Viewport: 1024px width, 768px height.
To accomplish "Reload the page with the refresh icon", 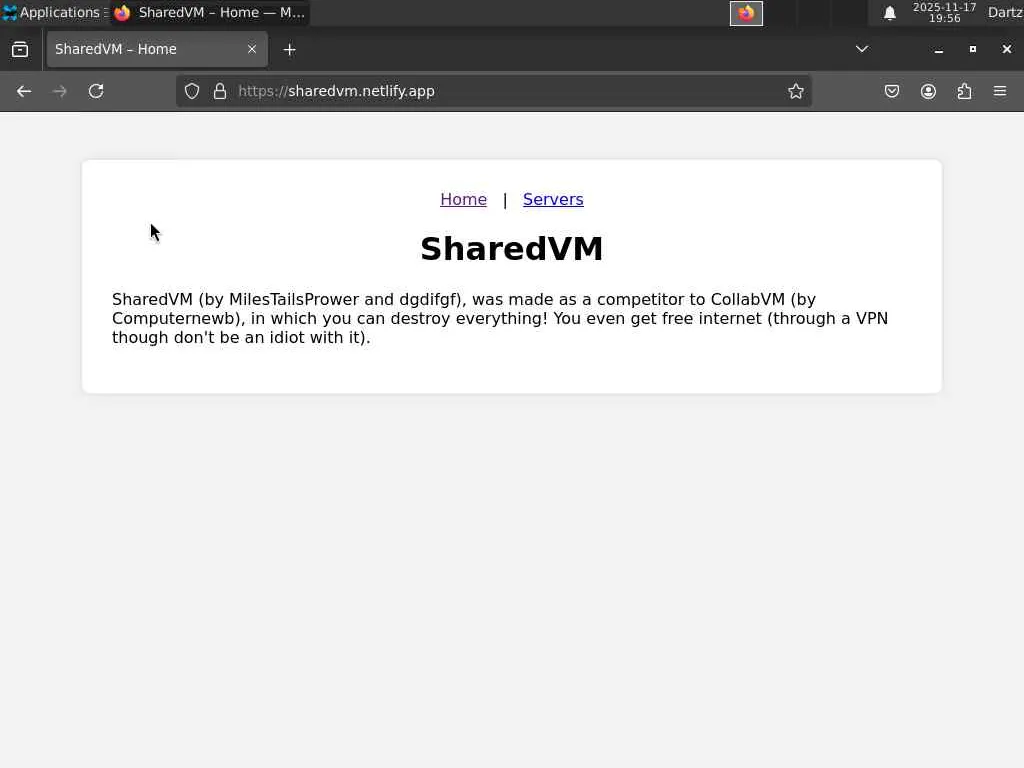I will coord(96,91).
